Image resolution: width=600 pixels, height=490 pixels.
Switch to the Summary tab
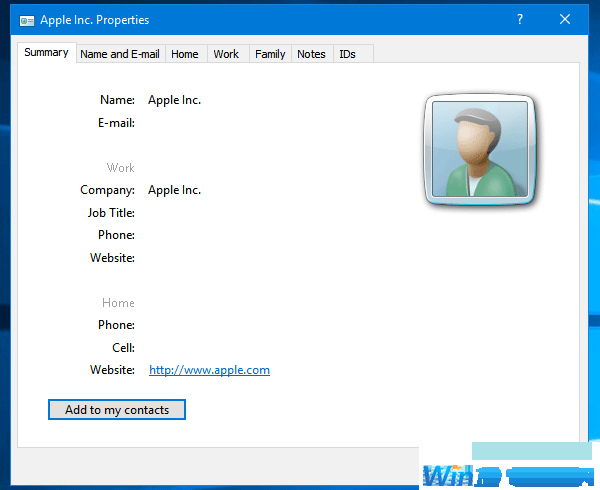tap(46, 53)
